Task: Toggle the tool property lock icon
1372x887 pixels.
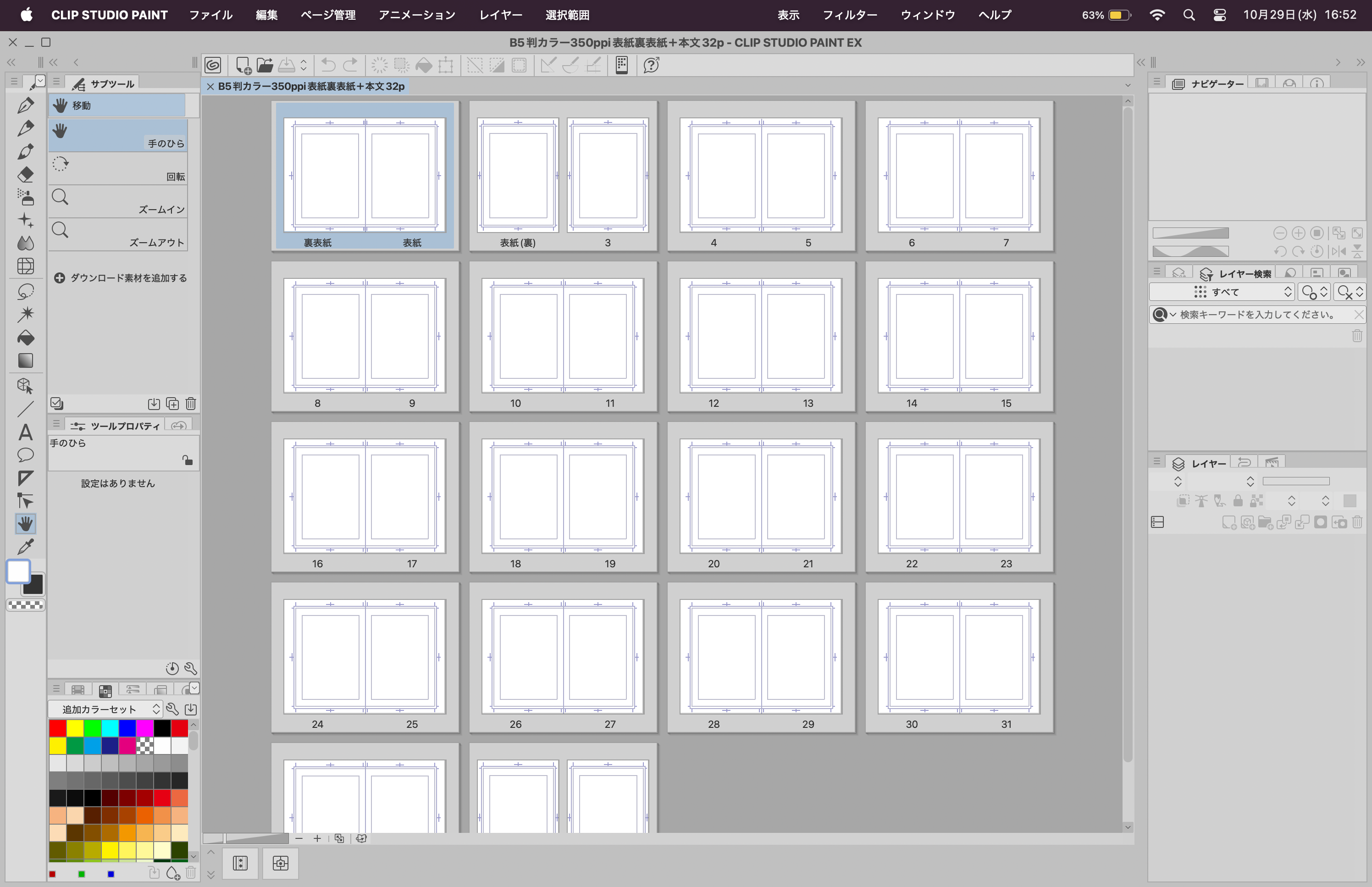Action: tap(187, 460)
